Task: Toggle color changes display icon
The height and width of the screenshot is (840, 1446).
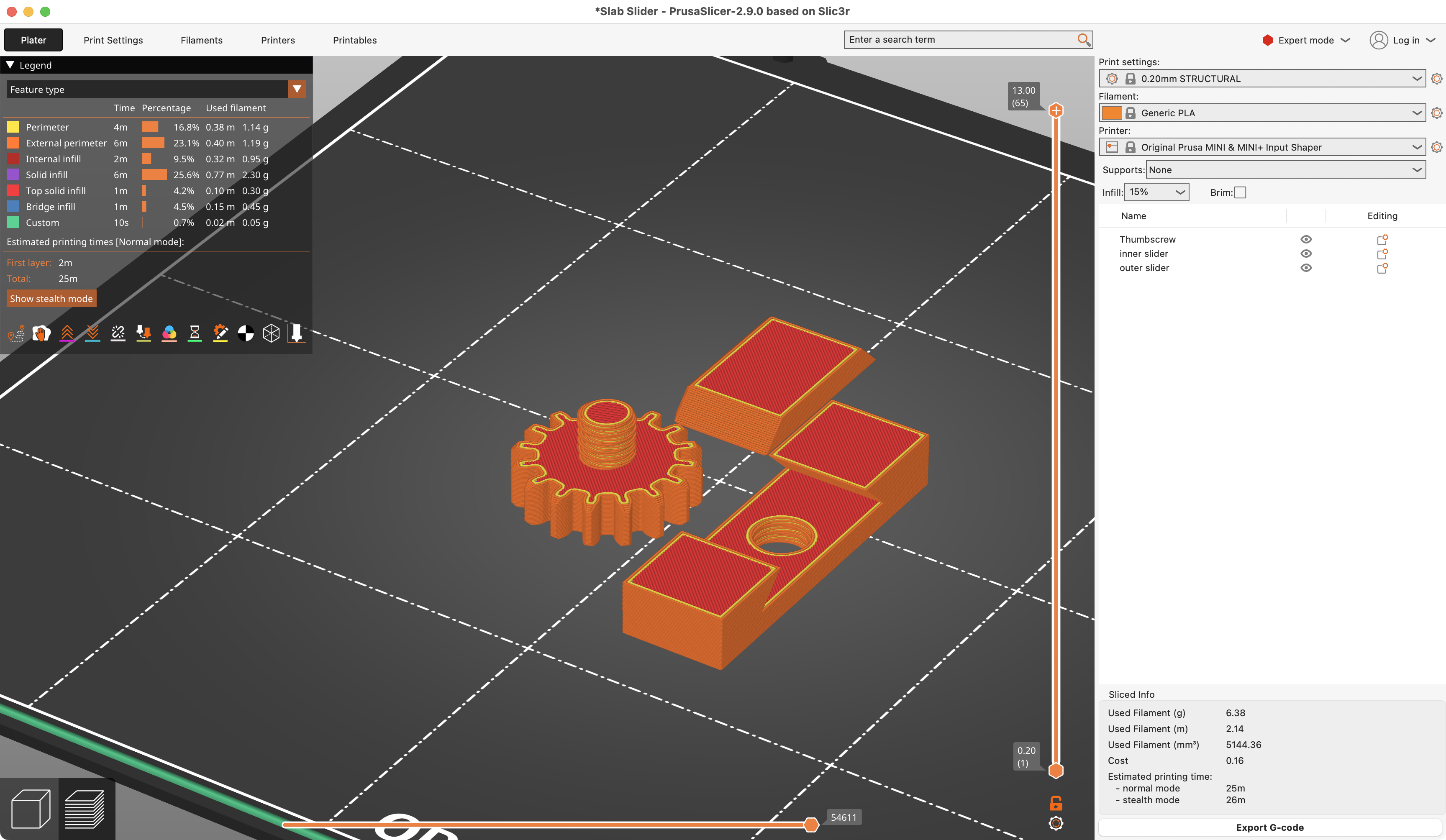Action: (169, 333)
